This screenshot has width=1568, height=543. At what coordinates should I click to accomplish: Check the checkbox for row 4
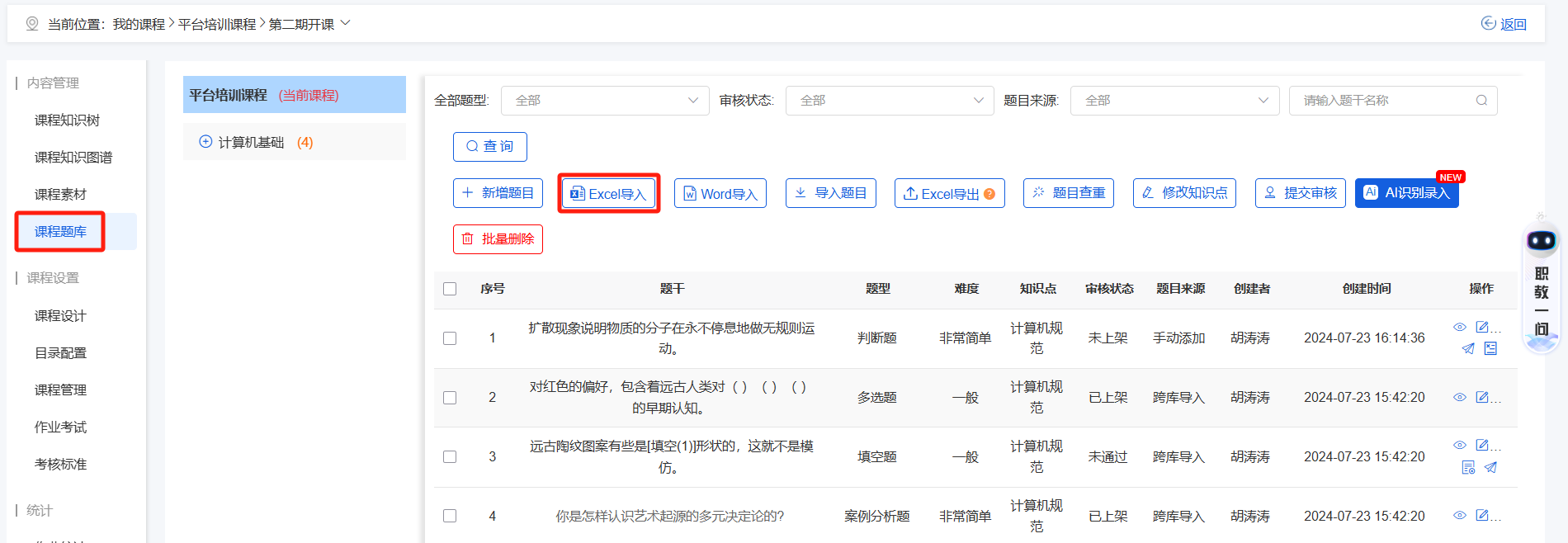pos(450,516)
